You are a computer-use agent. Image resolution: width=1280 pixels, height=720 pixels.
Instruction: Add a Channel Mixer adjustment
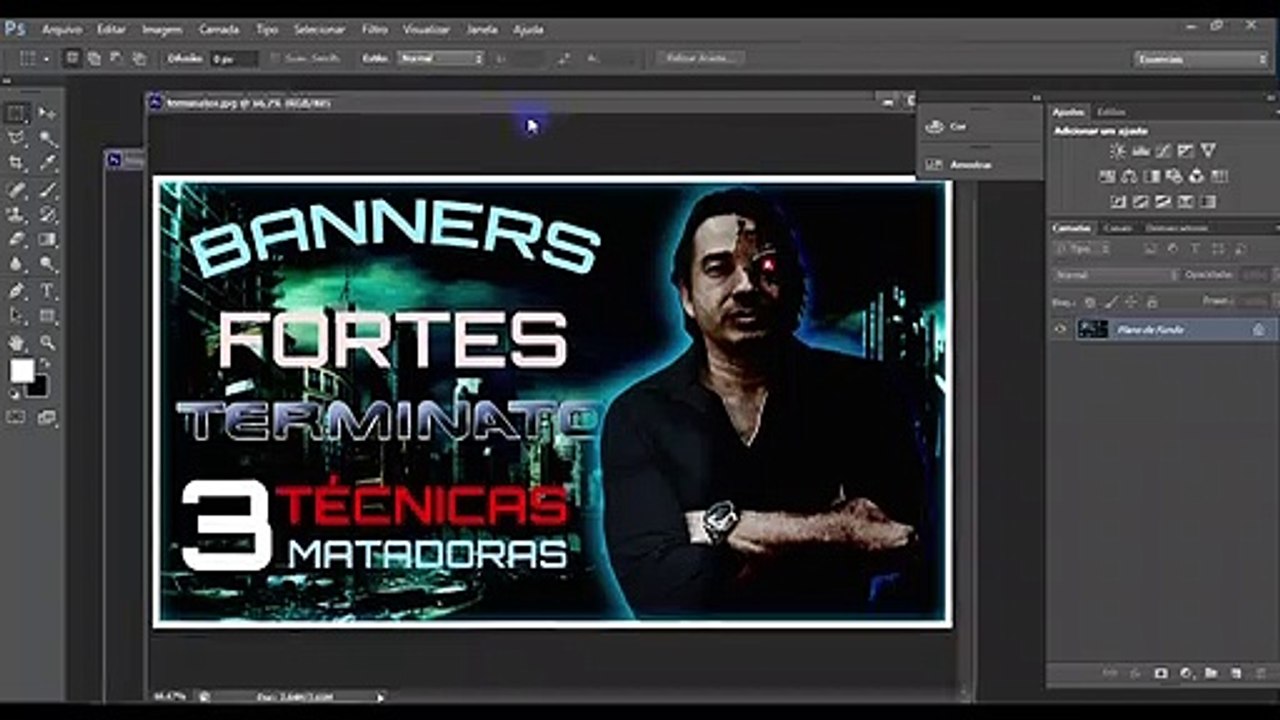tap(1196, 176)
